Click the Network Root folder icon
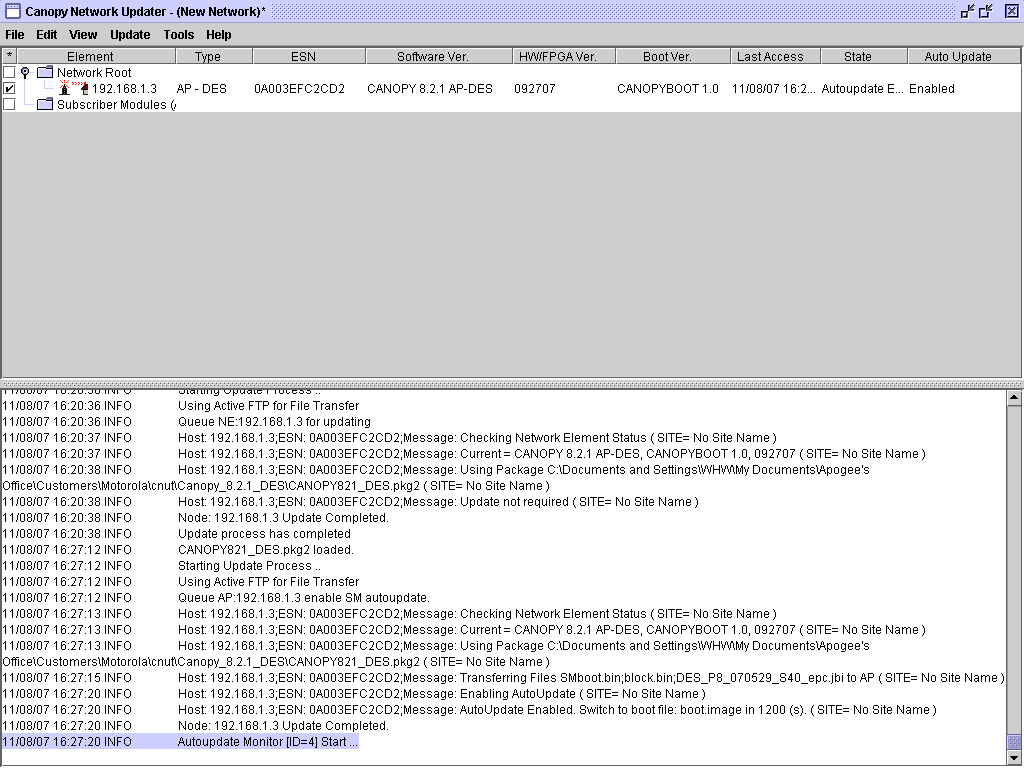 click(45, 73)
